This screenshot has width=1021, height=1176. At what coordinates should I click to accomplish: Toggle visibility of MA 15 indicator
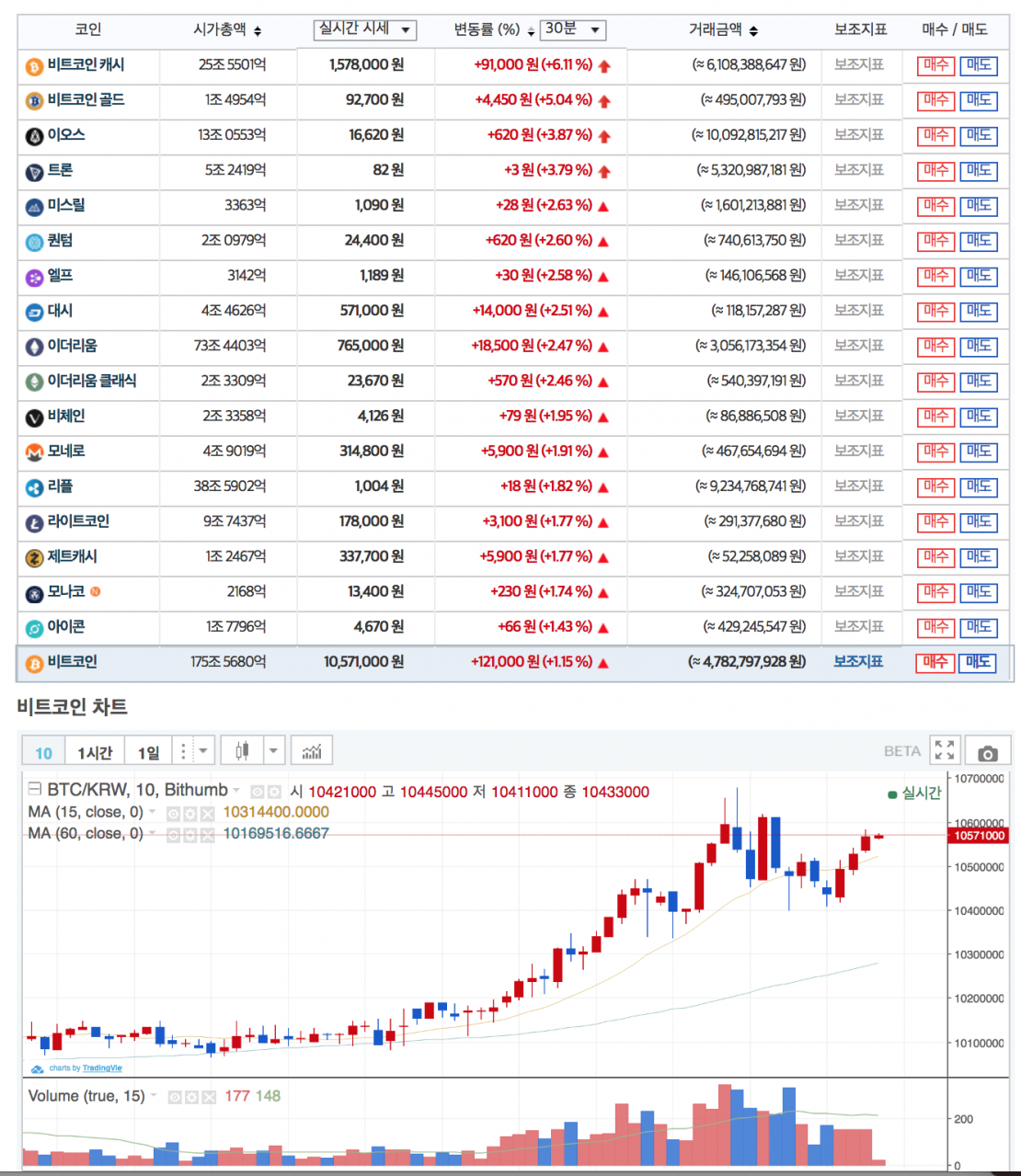tap(173, 814)
